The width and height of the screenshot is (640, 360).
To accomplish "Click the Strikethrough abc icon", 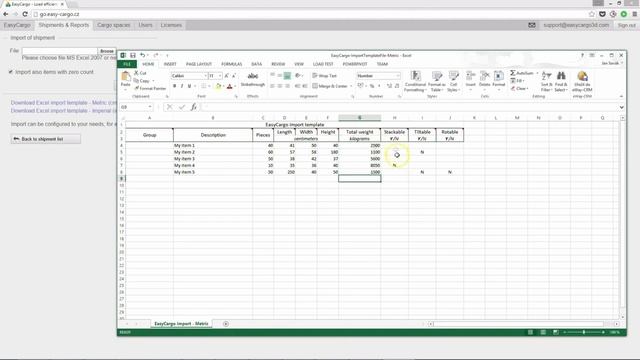I will pos(253,76).
